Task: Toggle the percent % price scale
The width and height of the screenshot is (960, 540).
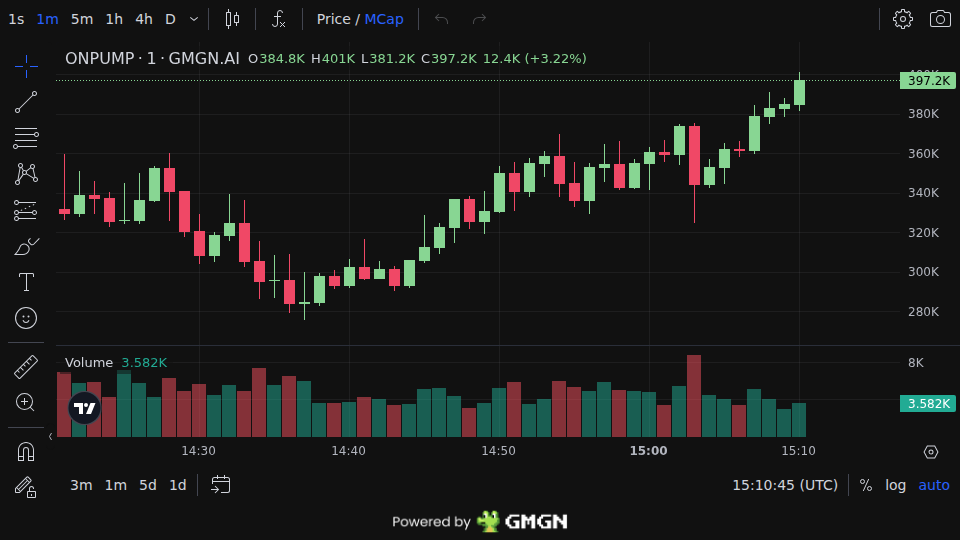Action: point(866,485)
